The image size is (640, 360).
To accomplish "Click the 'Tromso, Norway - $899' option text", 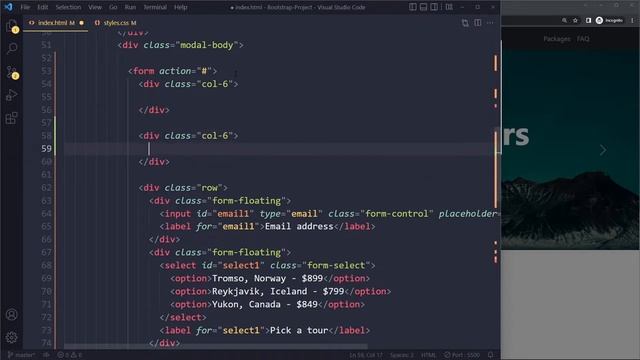I will [267, 278].
